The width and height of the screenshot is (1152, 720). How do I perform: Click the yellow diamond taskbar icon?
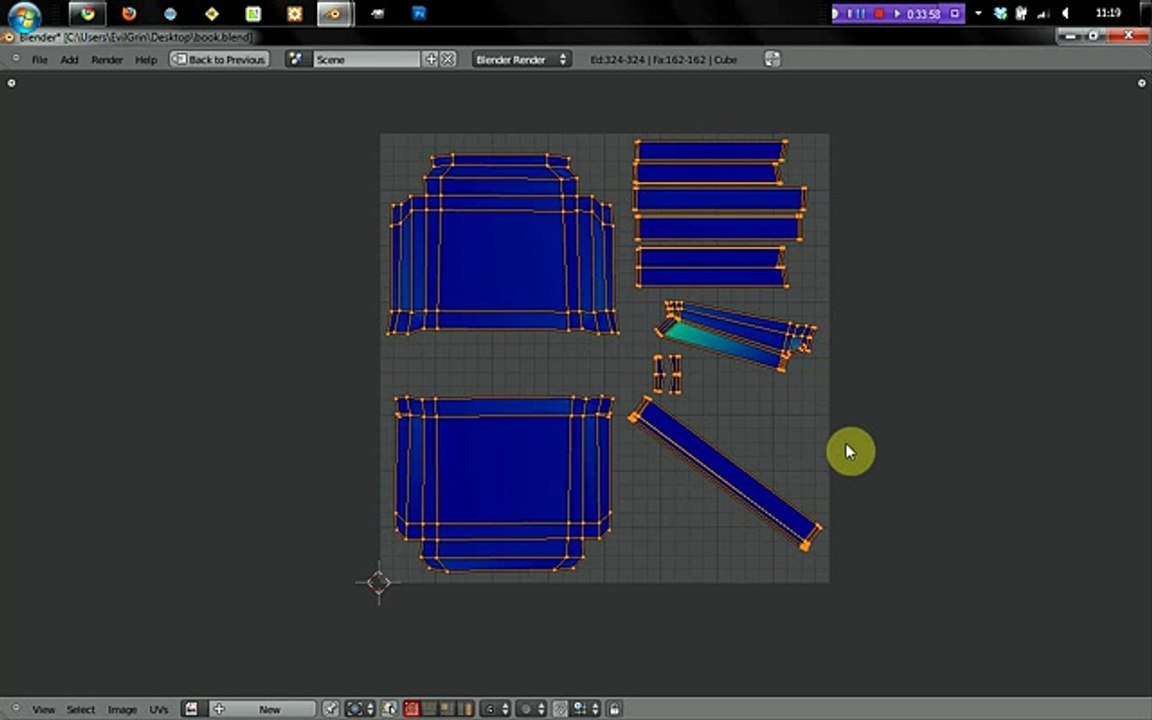pyautogui.click(x=212, y=13)
